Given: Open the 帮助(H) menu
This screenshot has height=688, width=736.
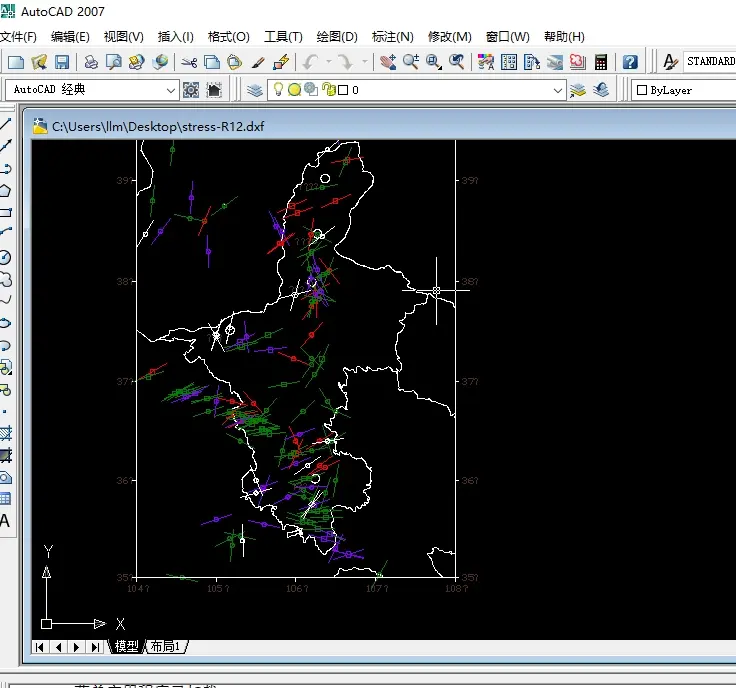Looking at the screenshot, I should (x=564, y=37).
